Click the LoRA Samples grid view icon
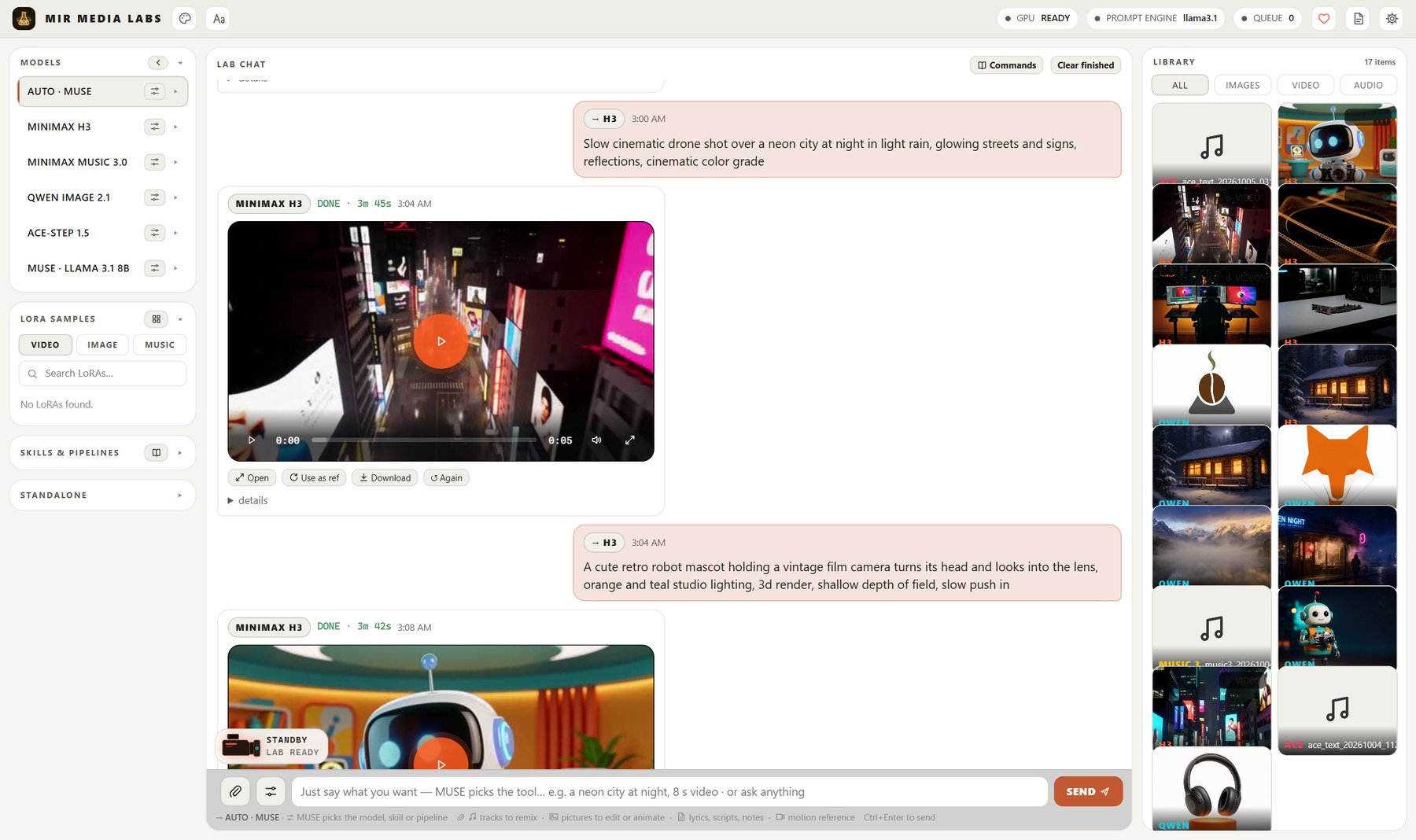Image resolution: width=1416 pixels, height=840 pixels. click(157, 319)
